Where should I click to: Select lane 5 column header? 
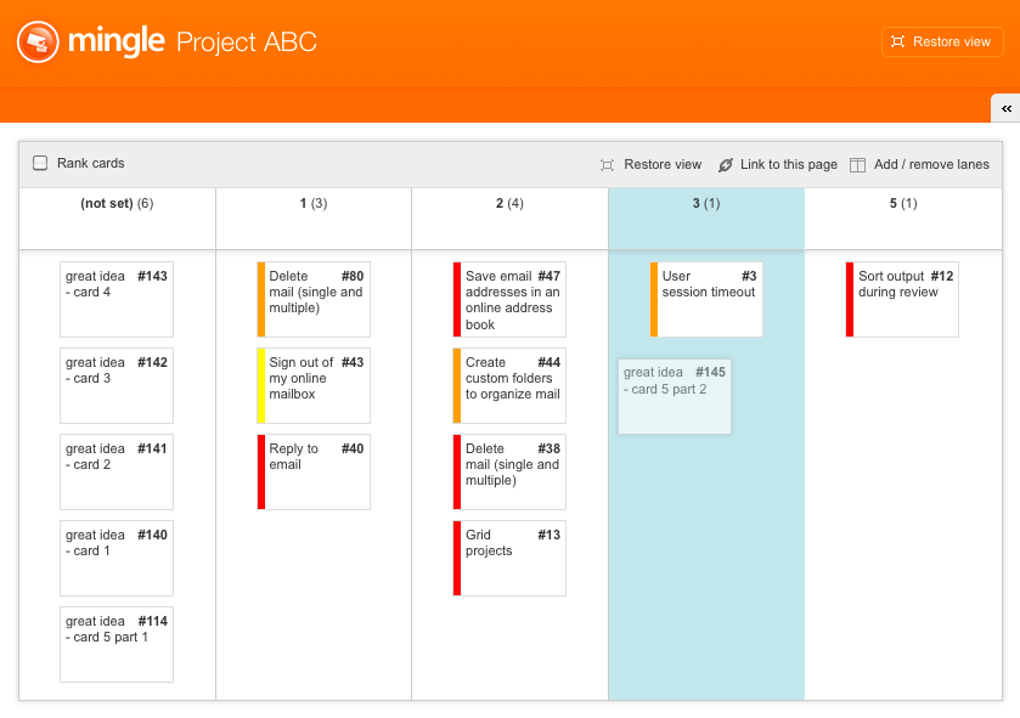click(x=902, y=204)
